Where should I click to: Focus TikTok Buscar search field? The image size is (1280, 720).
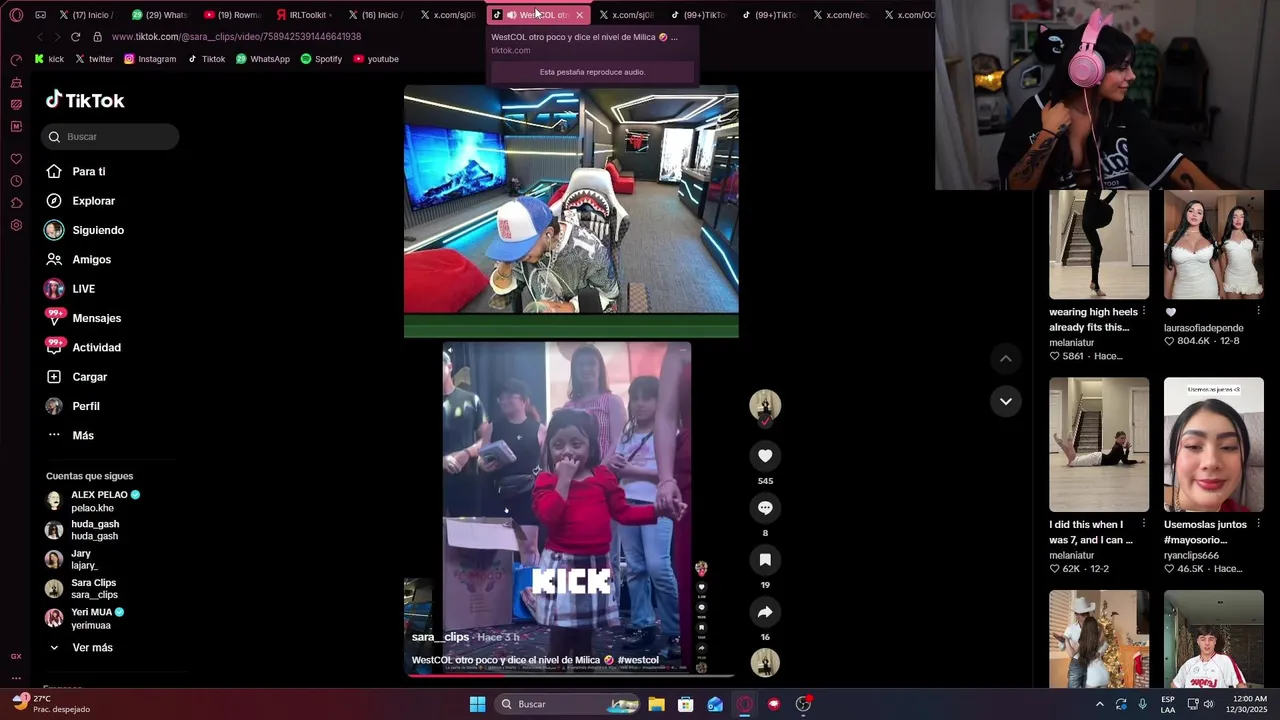(x=110, y=137)
